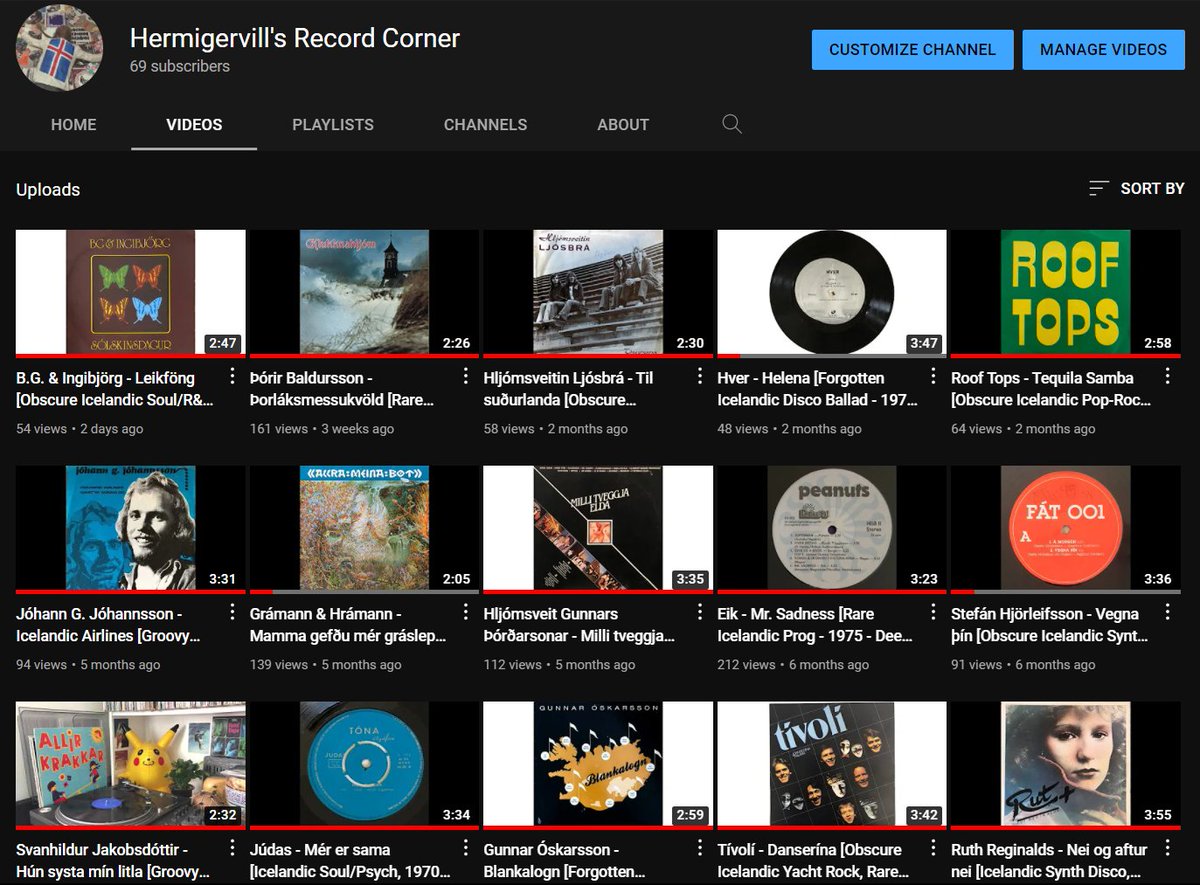Open the options menu for Ruth Reginalds video
The height and width of the screenshot is (885, 1200).
point(1168,848)
